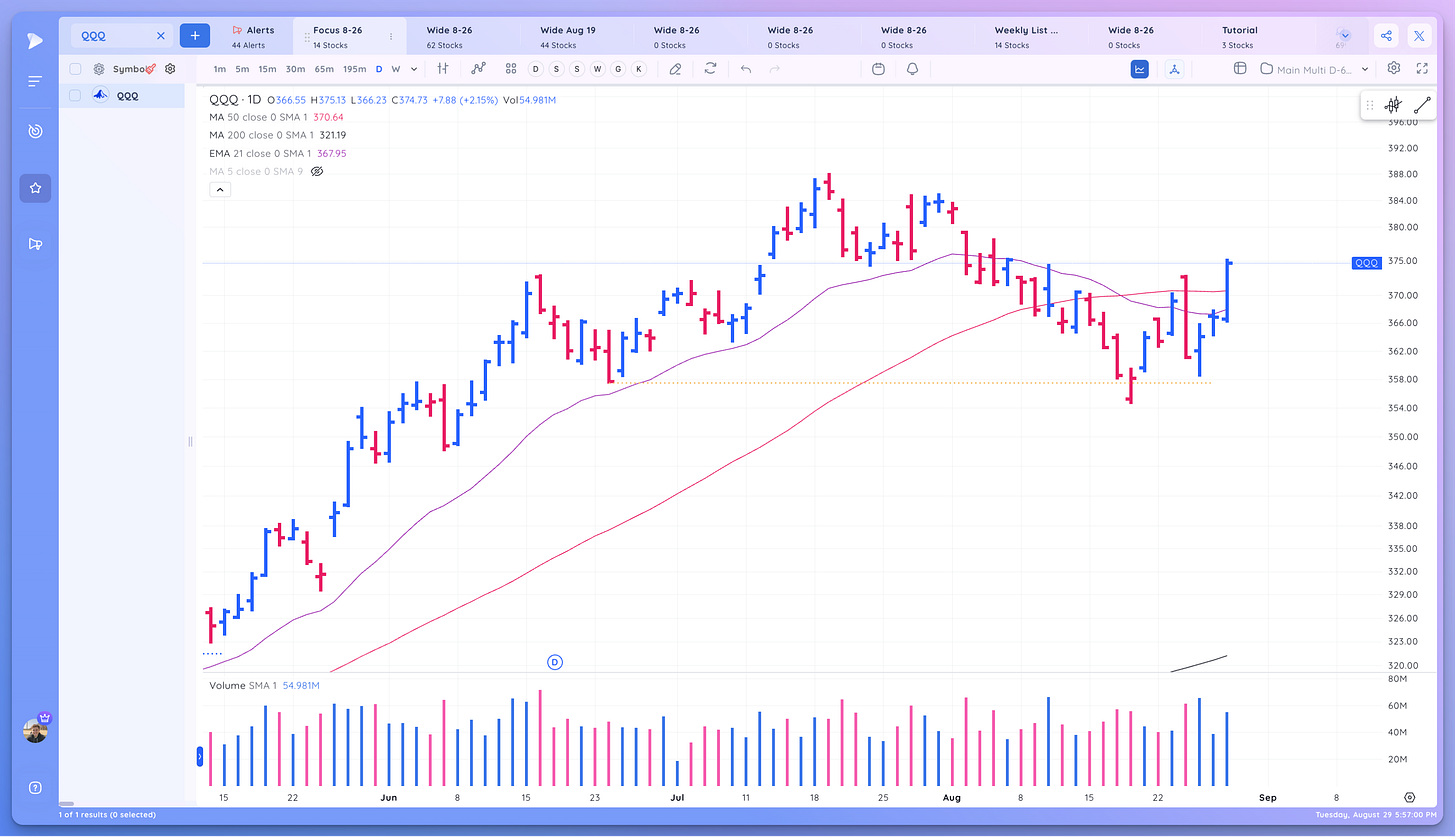Click the circled W button in toolbar
The height and width of the screenshot is (837, 1456).
(x=597, y=69)
